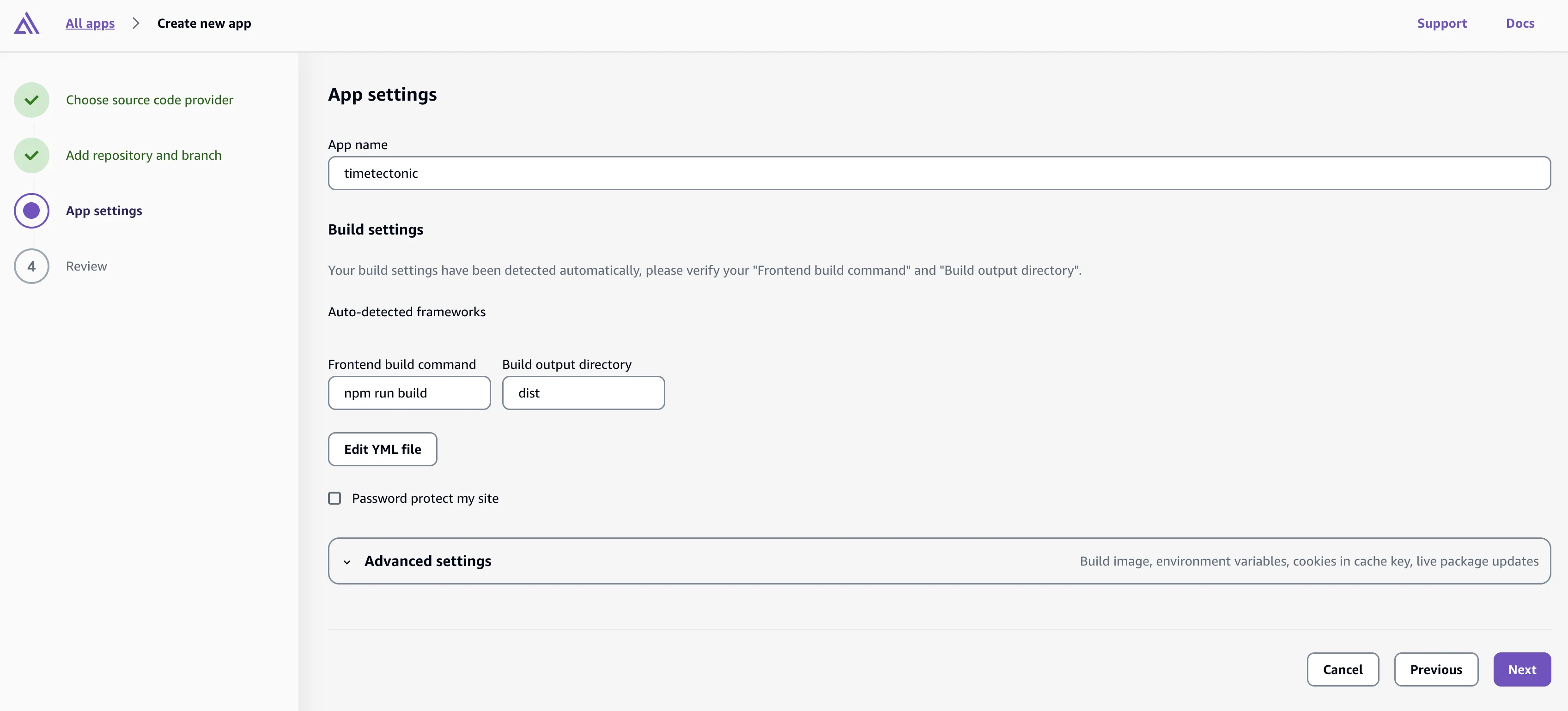Expand the Advanced settings section
1568x711 pixels.
pyautogui.click(x=428, y=561)
